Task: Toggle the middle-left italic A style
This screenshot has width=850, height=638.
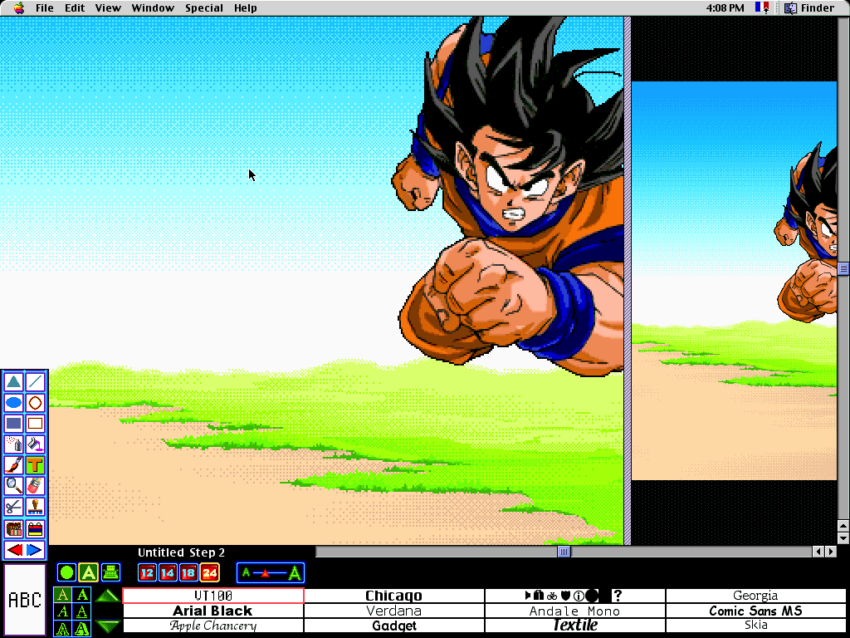Action: (x=62, y=612)
